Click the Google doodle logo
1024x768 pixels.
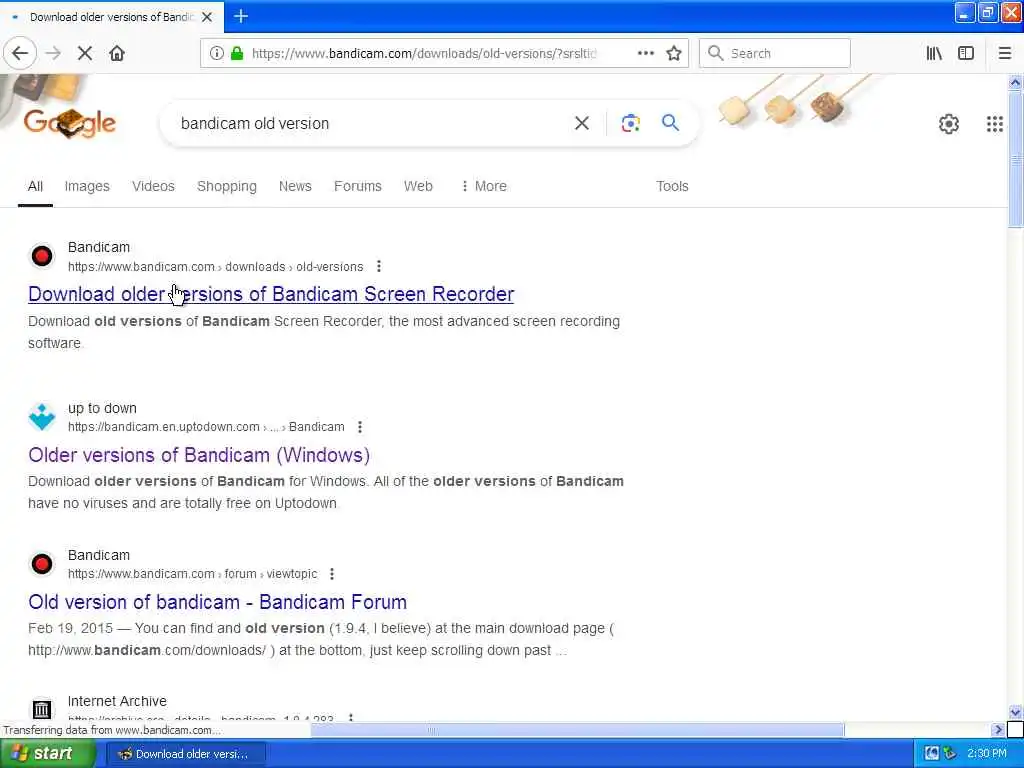point(69,122)
